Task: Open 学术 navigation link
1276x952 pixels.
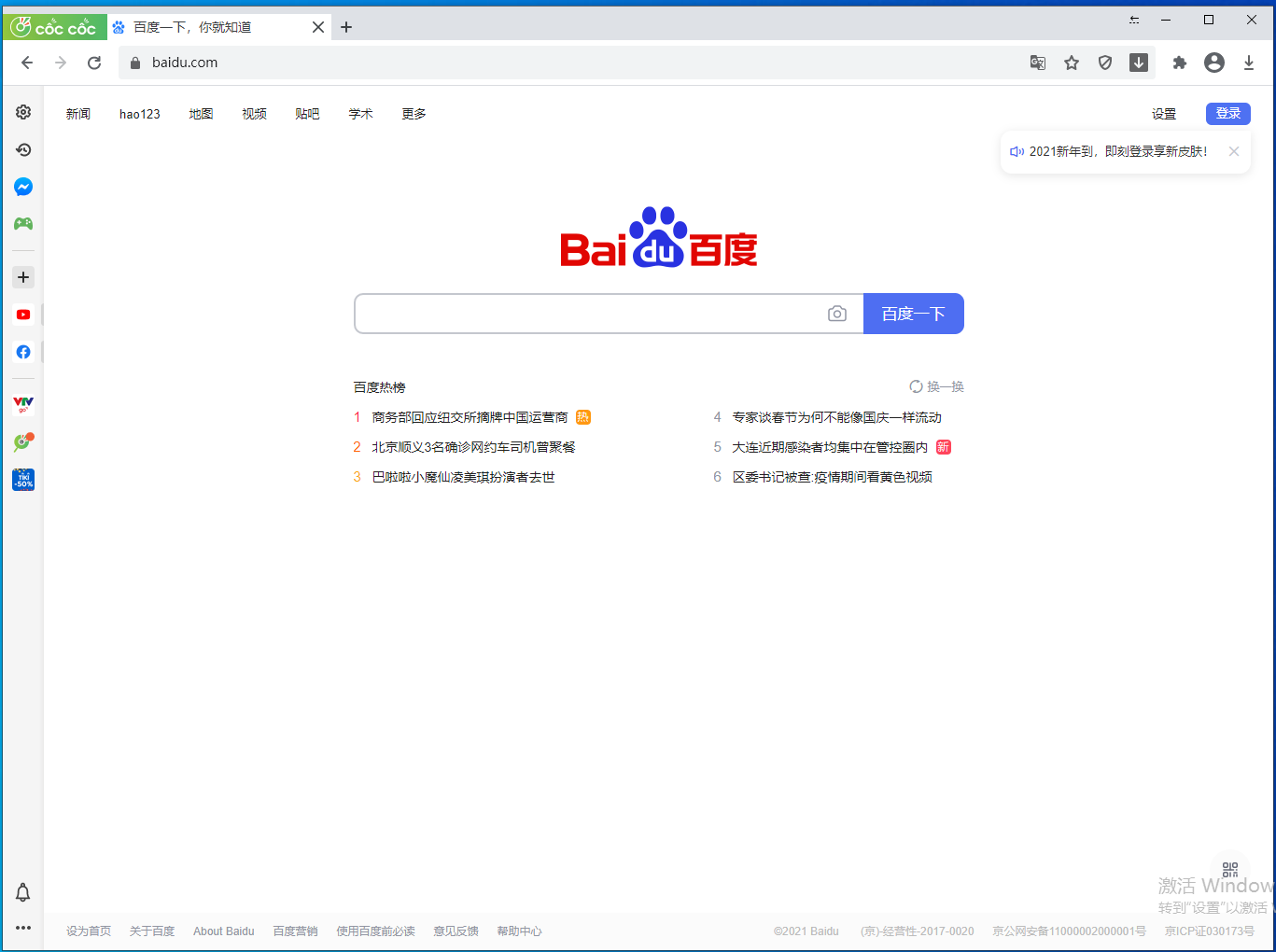Action: [x=360, y=114]
